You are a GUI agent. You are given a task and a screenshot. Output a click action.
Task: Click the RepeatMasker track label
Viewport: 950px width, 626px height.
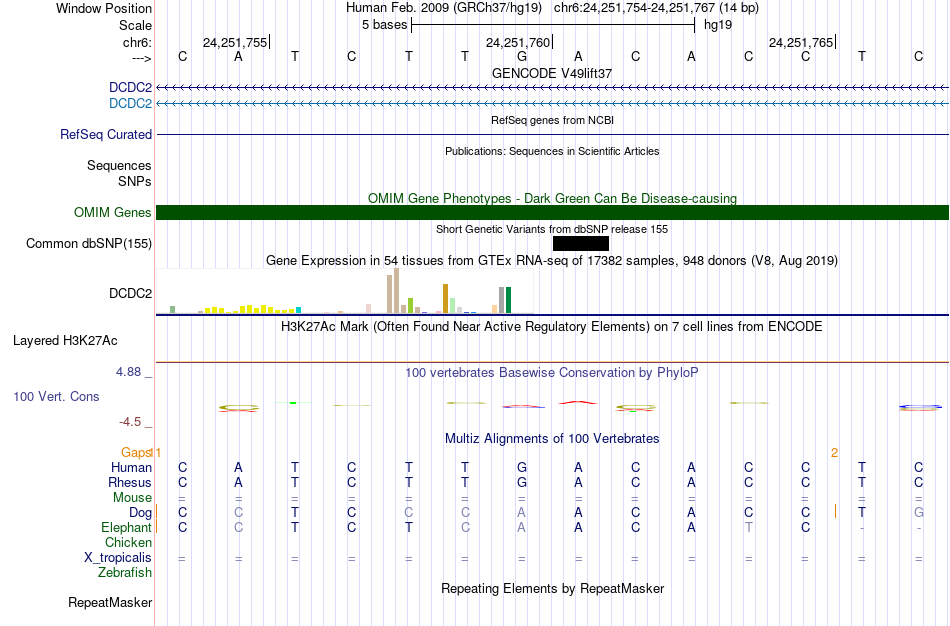(110, 602)
